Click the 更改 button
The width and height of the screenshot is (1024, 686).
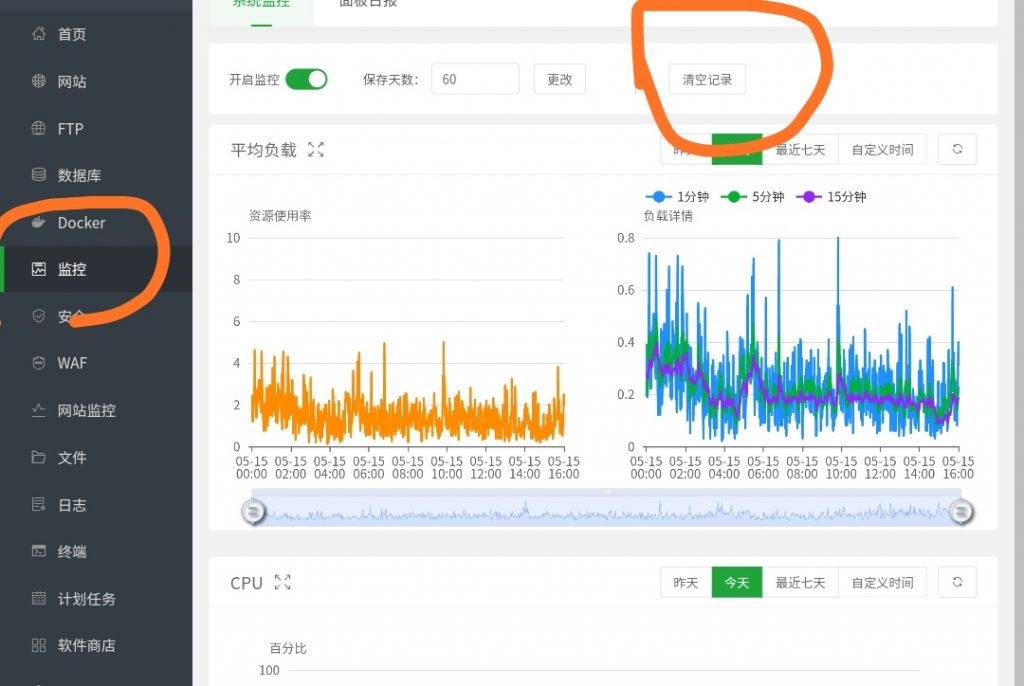tap(559, 79)
